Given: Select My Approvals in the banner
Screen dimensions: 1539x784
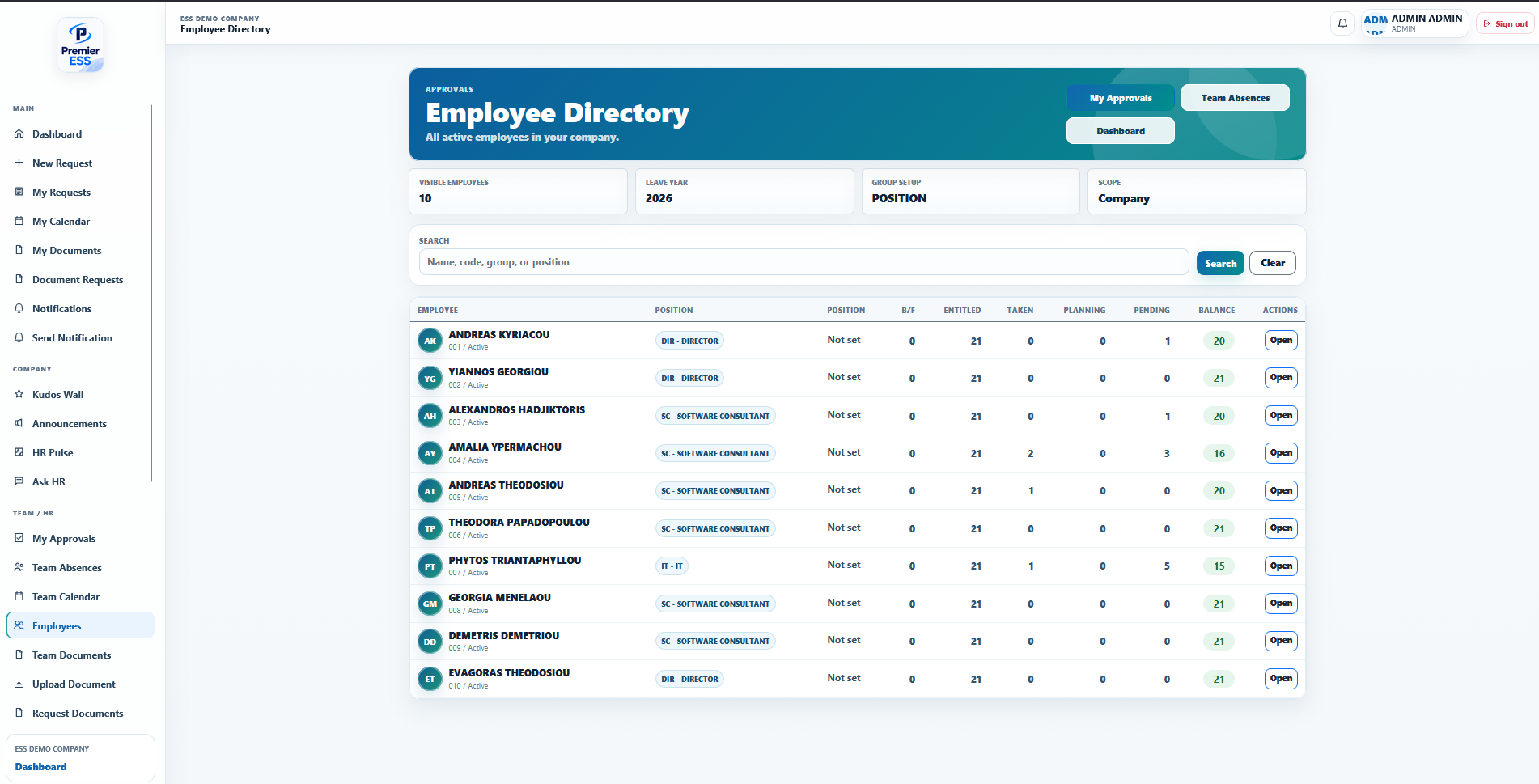Looking at the screenshot, I should pos(1121,98).
